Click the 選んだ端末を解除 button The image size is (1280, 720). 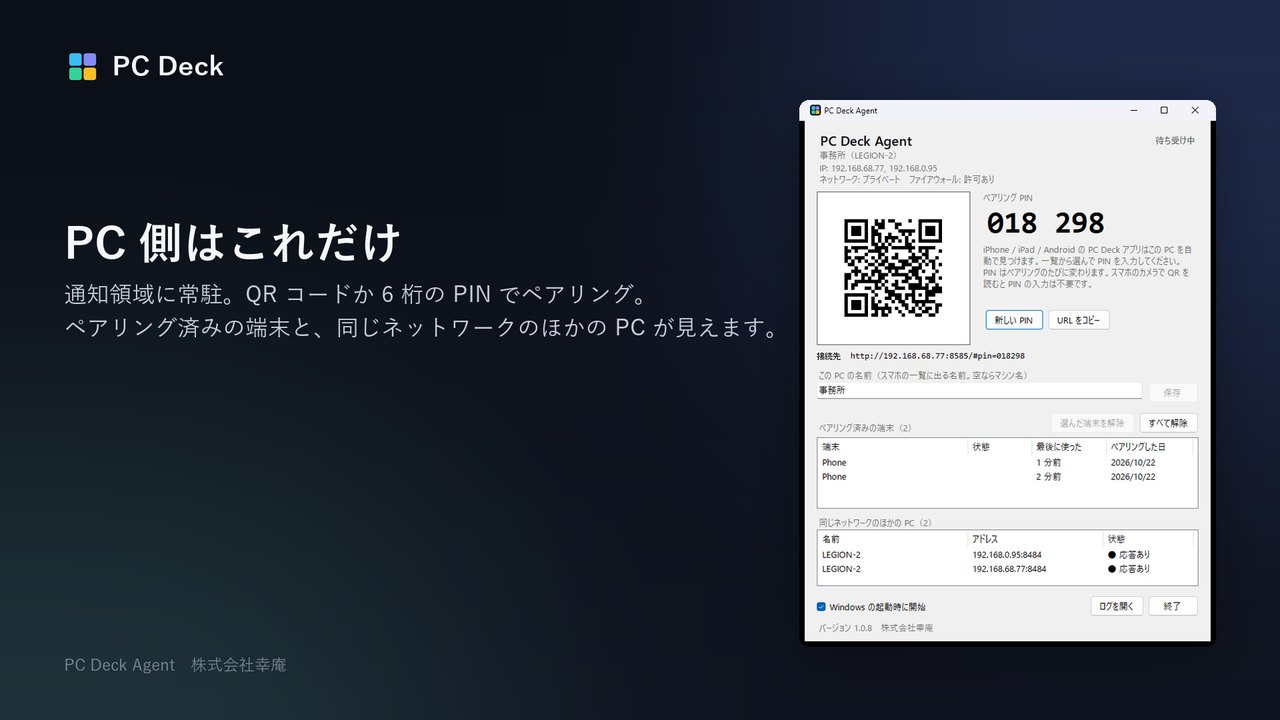click(1093, 423)
